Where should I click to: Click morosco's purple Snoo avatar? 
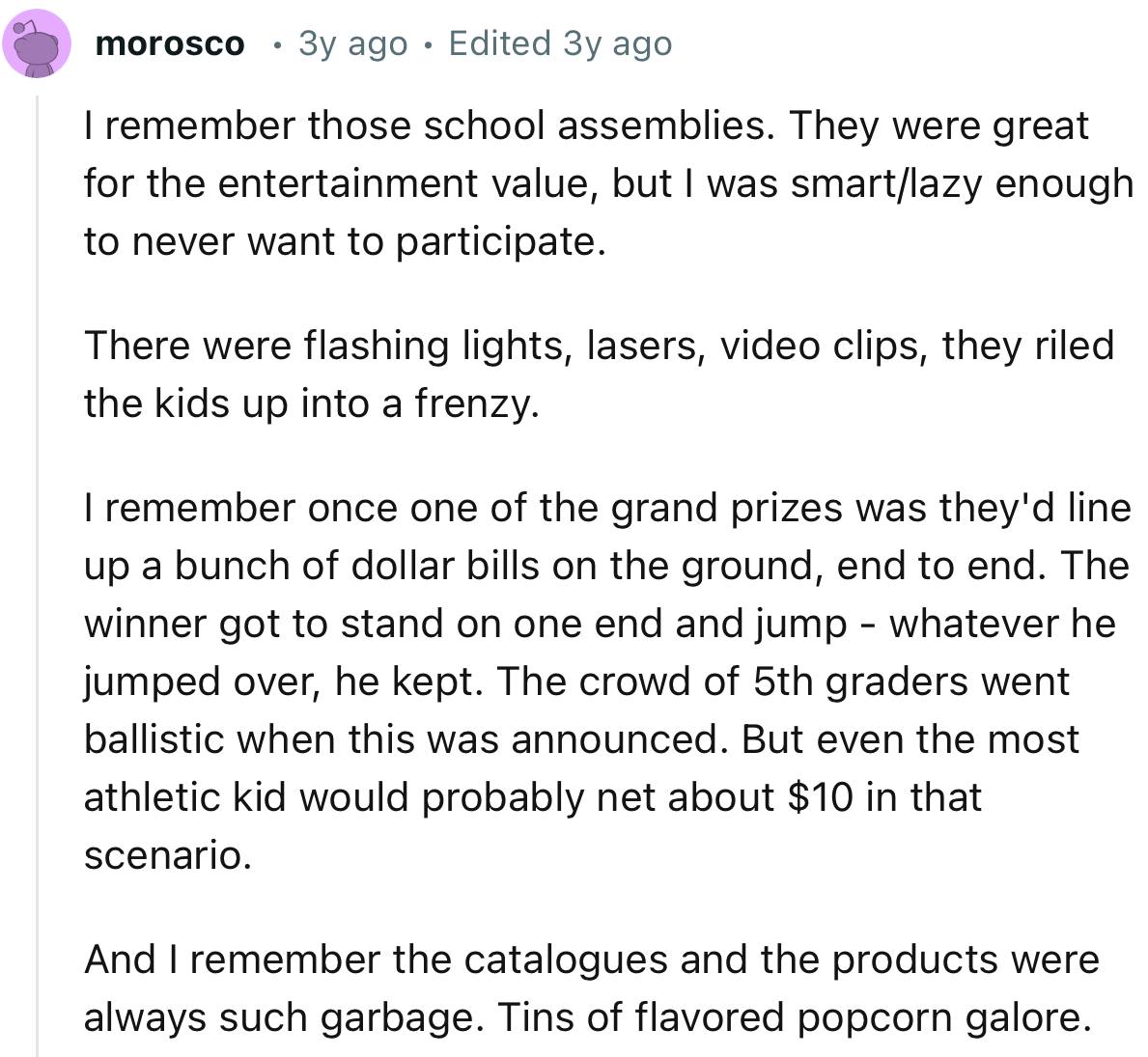pos(37,44)
